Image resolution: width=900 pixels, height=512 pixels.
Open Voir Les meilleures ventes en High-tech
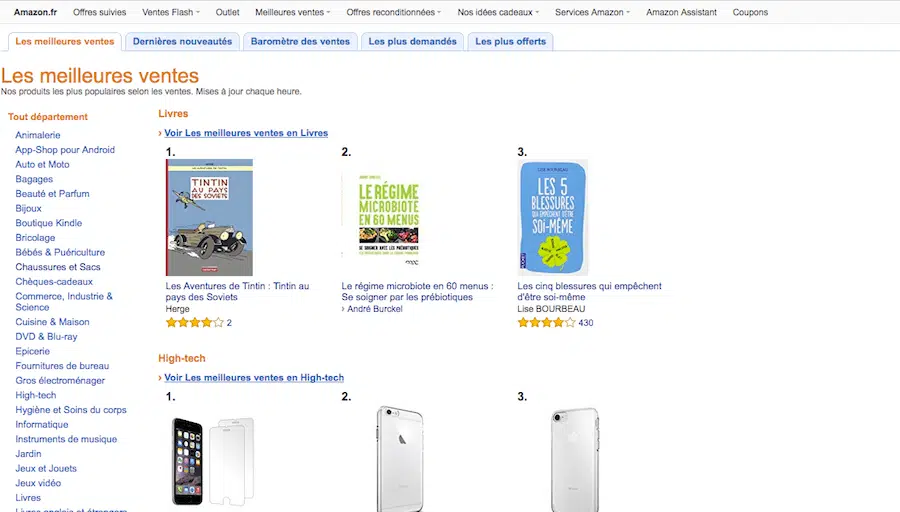[254, 378]
